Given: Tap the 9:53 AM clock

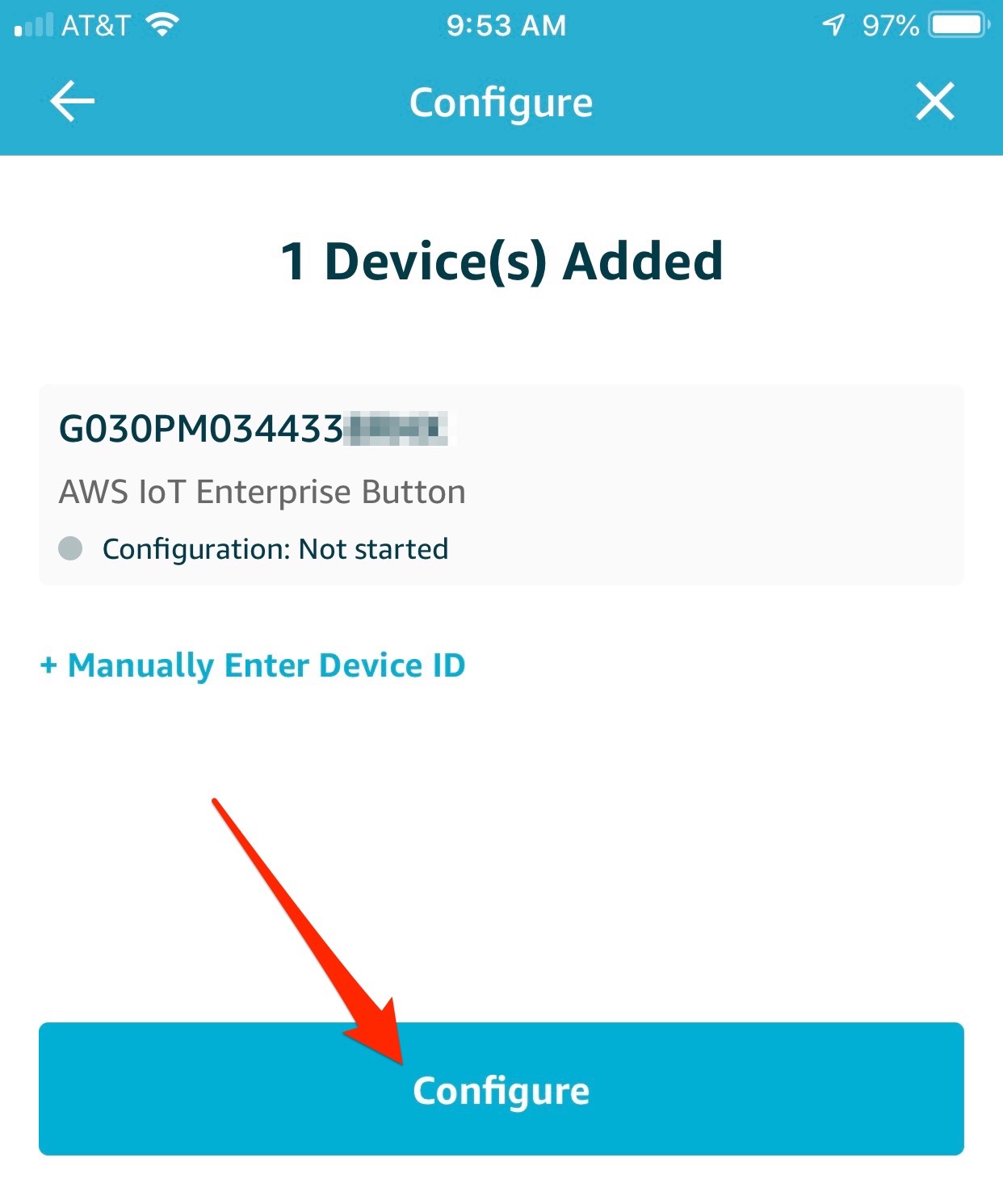Looking at the screenshot, I should pyautogui.click(x=506, y=26).
